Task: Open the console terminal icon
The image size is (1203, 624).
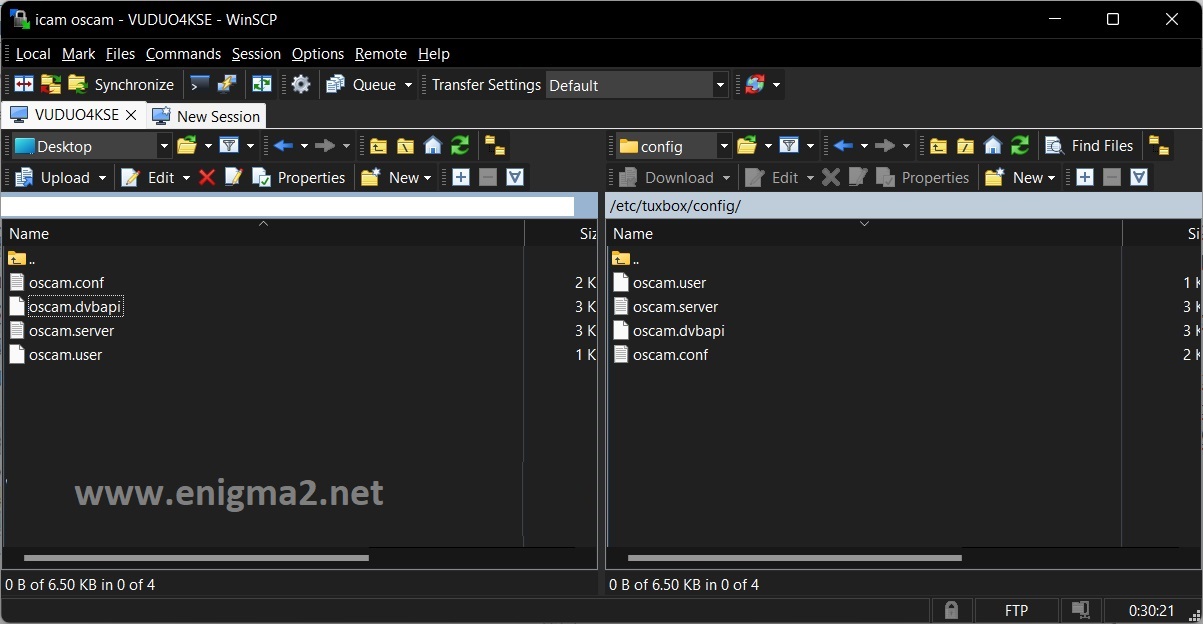Action: click(200, 85)
